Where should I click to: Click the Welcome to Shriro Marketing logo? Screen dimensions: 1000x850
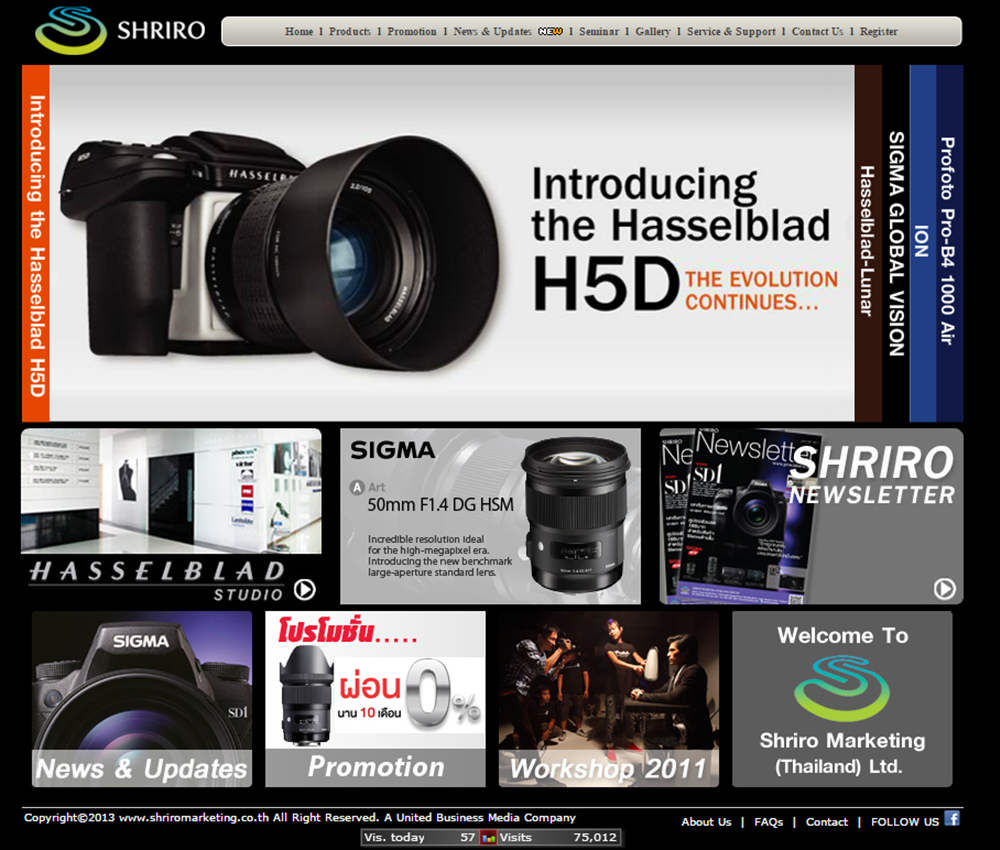841,689
